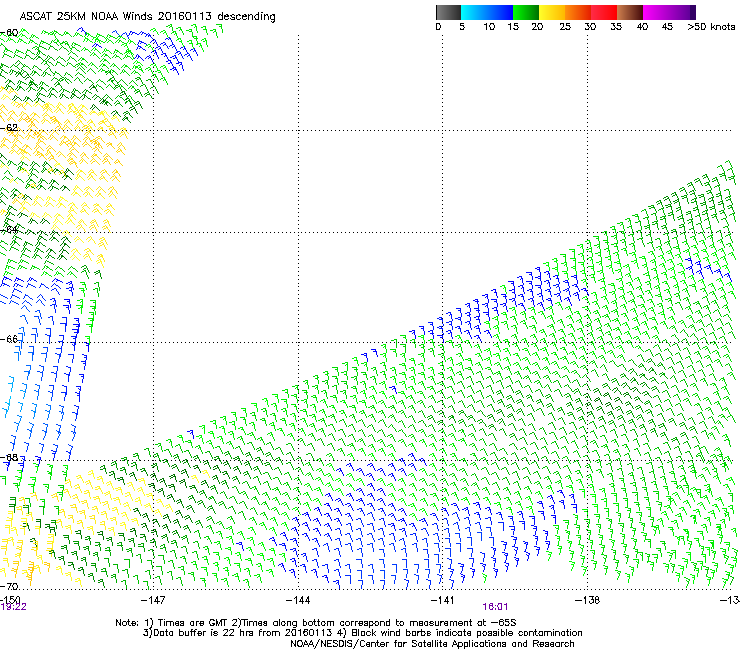
Task: Click the purple time stamp '13:22'
Action: 13,607
